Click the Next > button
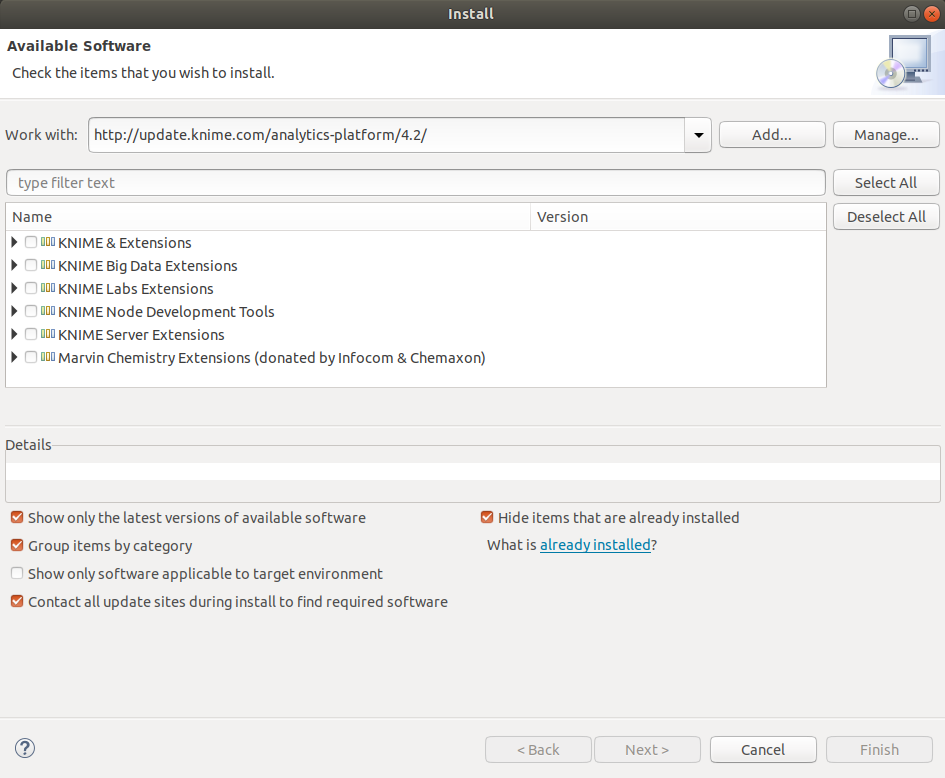 [x=647, y=750]
